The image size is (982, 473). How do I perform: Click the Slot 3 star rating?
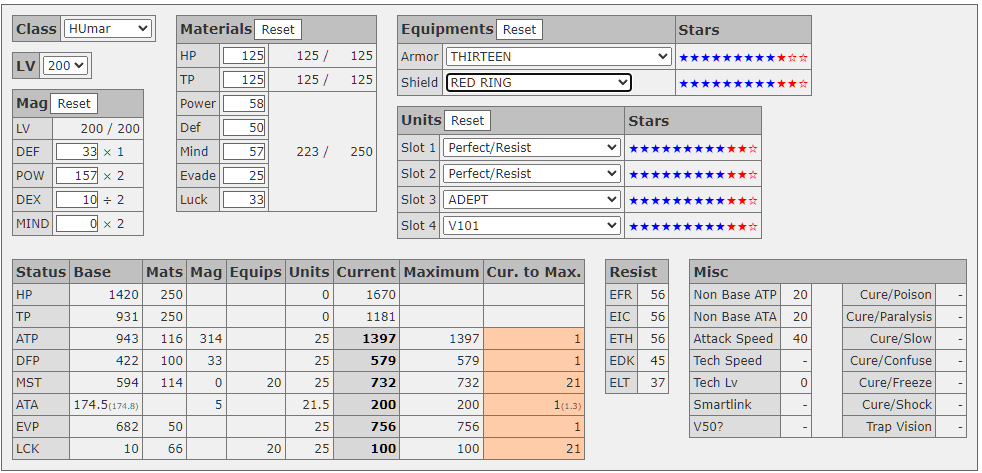pyautogui.click(x=693, y=200)
